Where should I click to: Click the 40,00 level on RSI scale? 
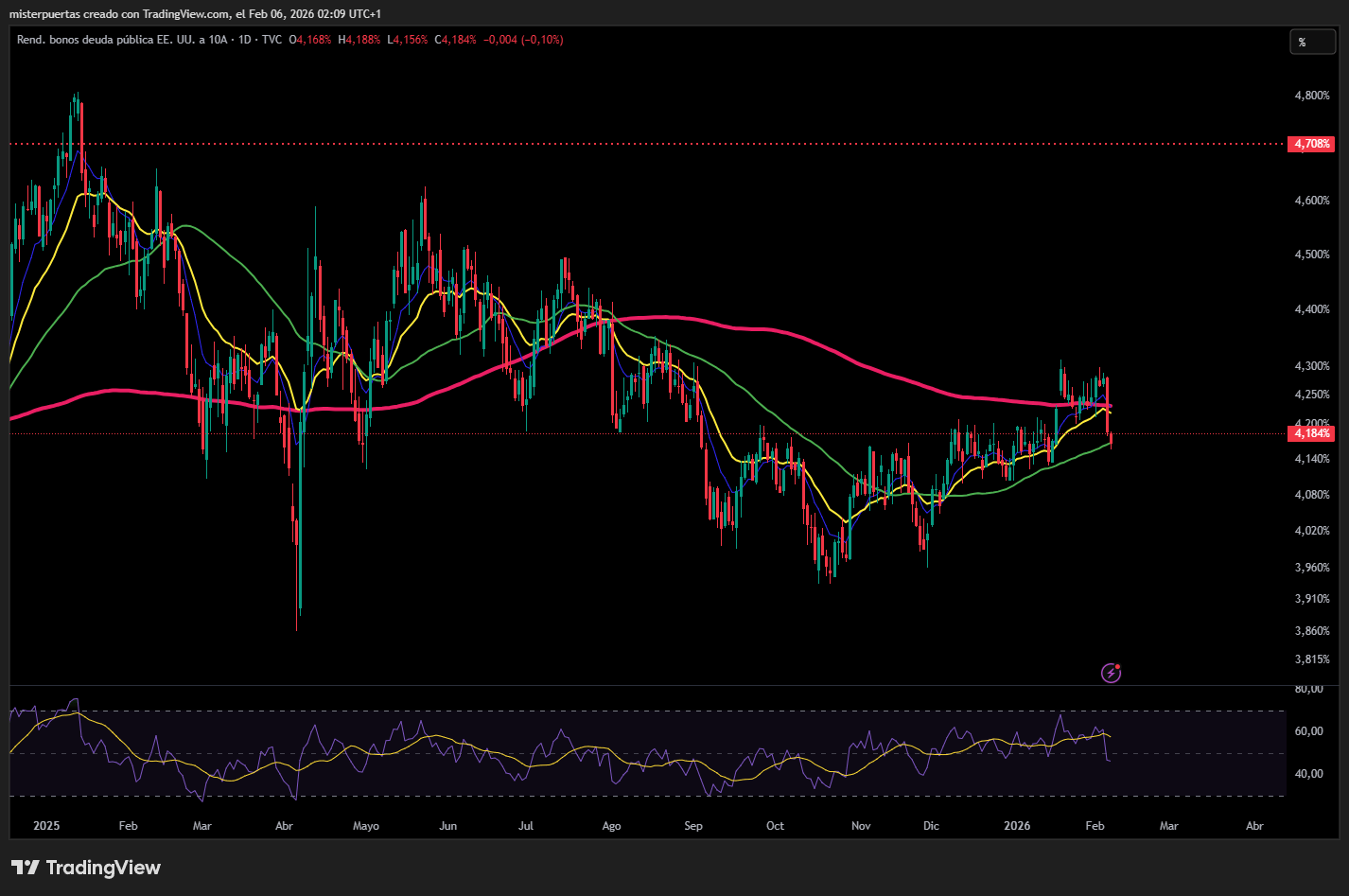pyautogui.click(x=1309, y=774)
